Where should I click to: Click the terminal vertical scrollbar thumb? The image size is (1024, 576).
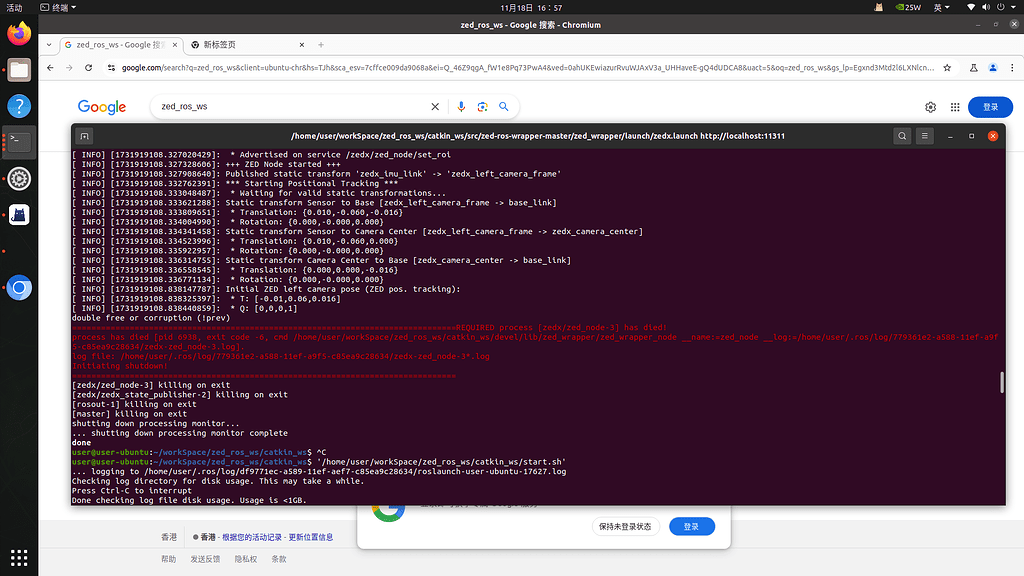point(1001,383)
